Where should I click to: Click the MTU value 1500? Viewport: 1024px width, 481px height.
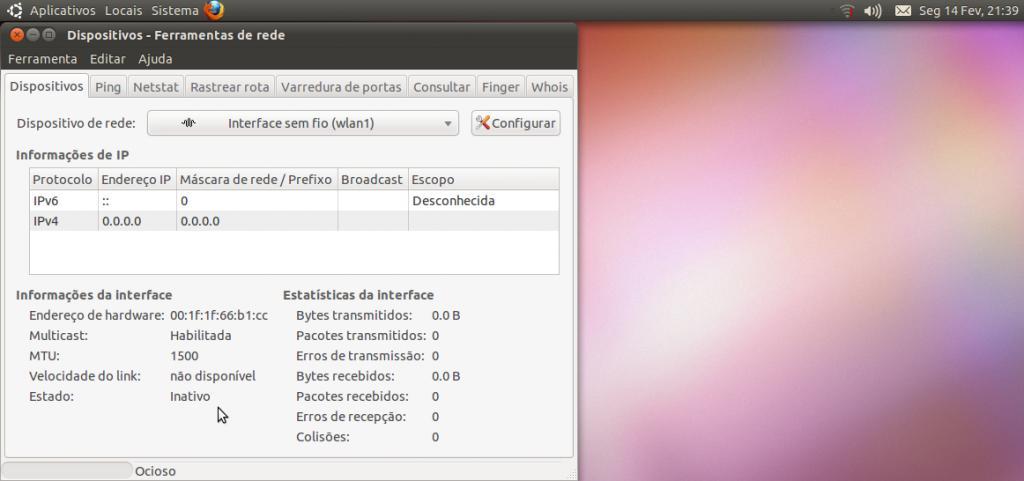click(184, 356)
